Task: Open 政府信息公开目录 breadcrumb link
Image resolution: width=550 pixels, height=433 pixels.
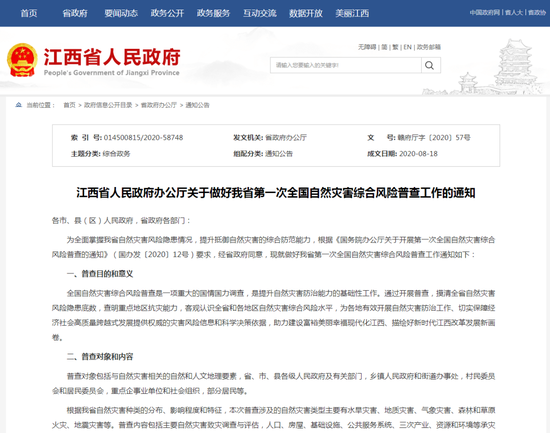Action: click(x=108, y=105)
